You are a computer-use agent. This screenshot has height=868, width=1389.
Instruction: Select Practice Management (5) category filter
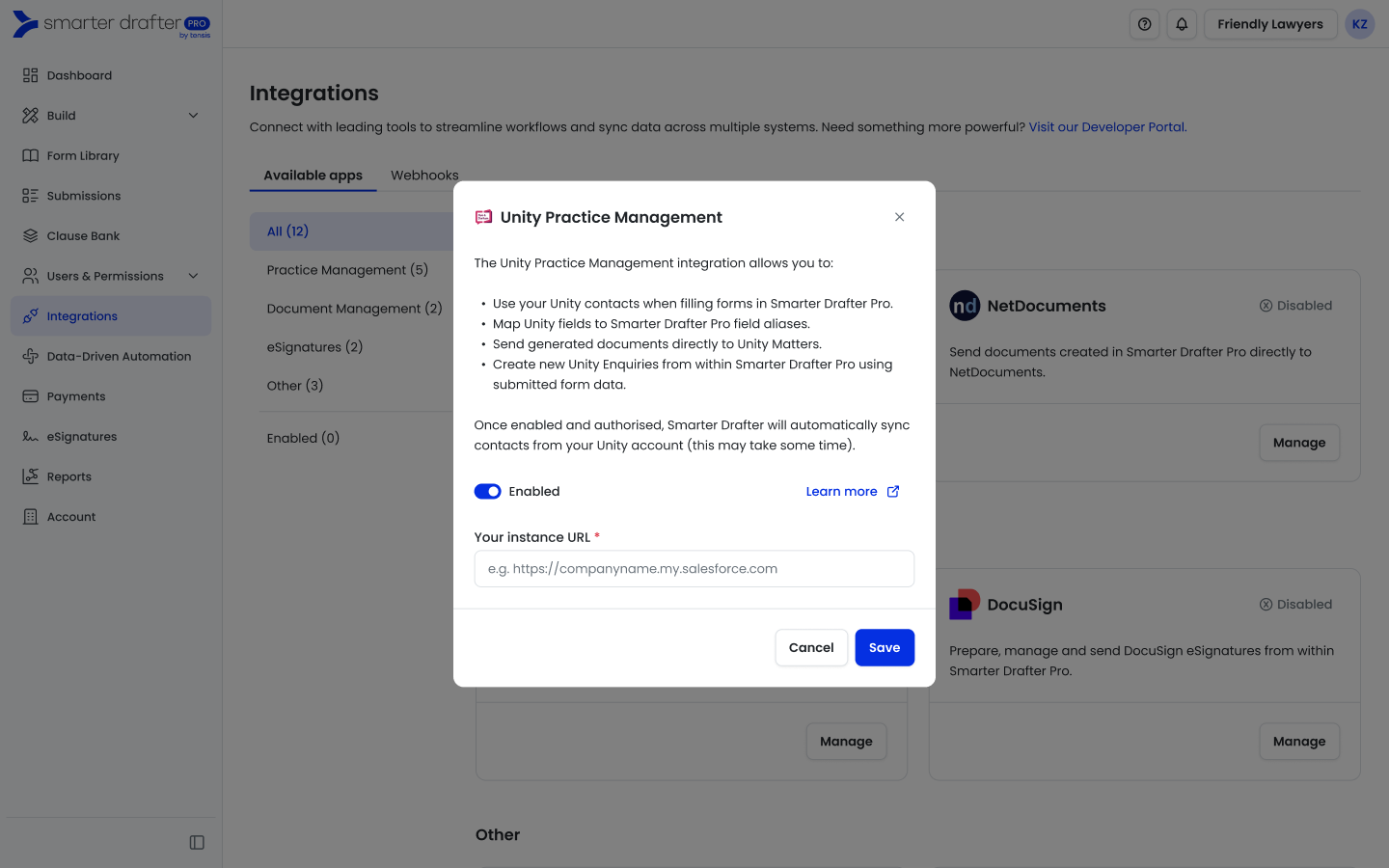click(347, 270)
